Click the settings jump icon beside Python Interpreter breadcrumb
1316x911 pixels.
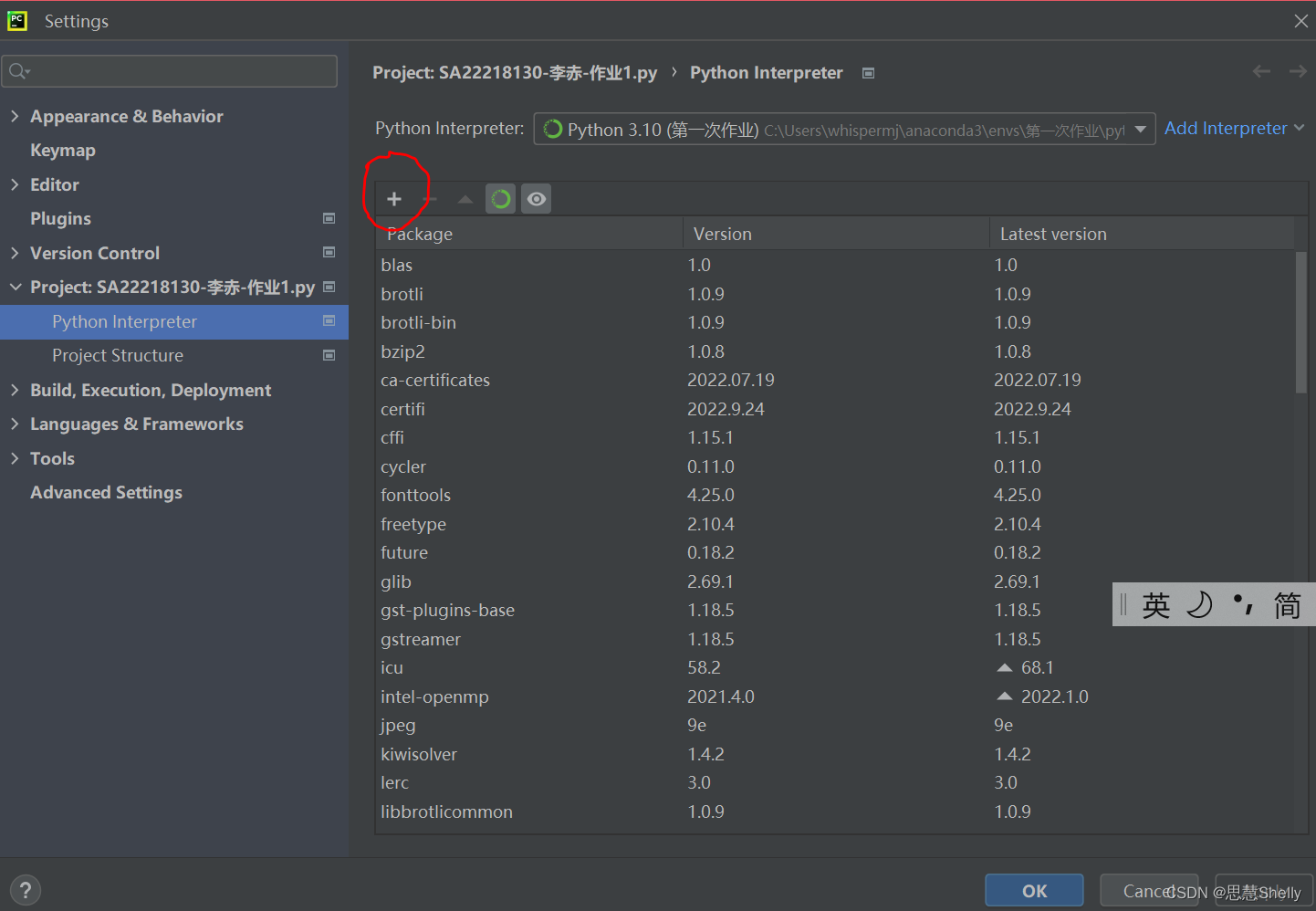coord(868,72)
